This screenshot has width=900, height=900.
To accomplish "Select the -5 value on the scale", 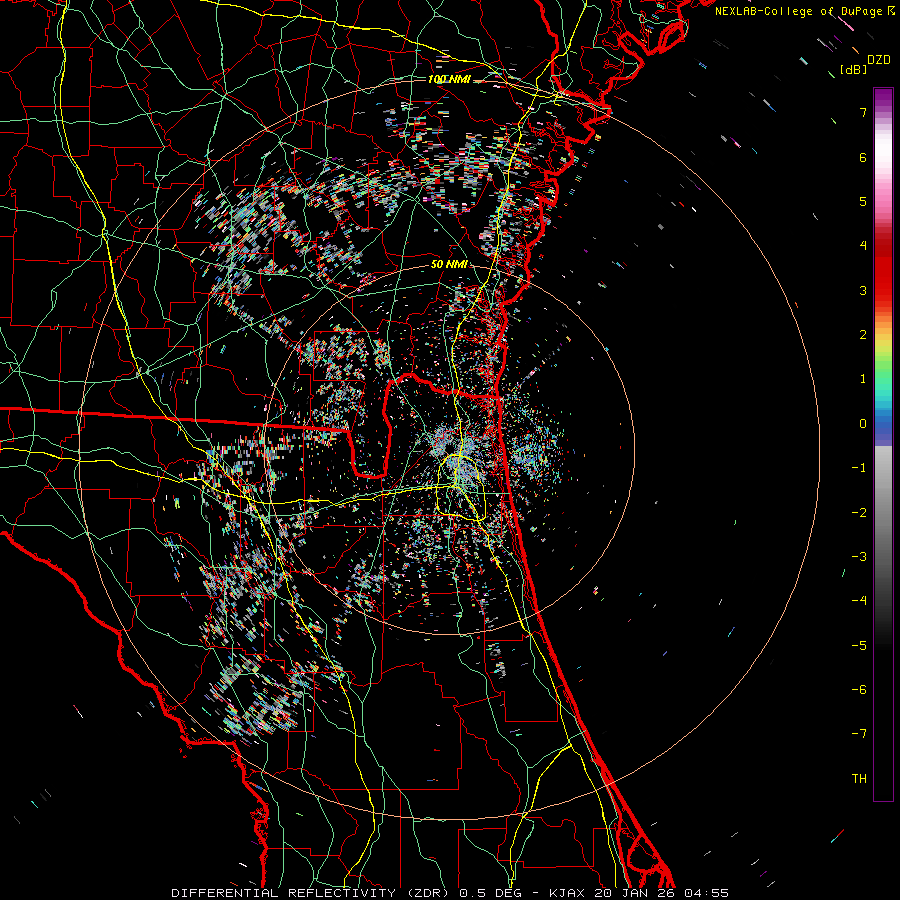I will pyautogui.click(x=859, y=646).
